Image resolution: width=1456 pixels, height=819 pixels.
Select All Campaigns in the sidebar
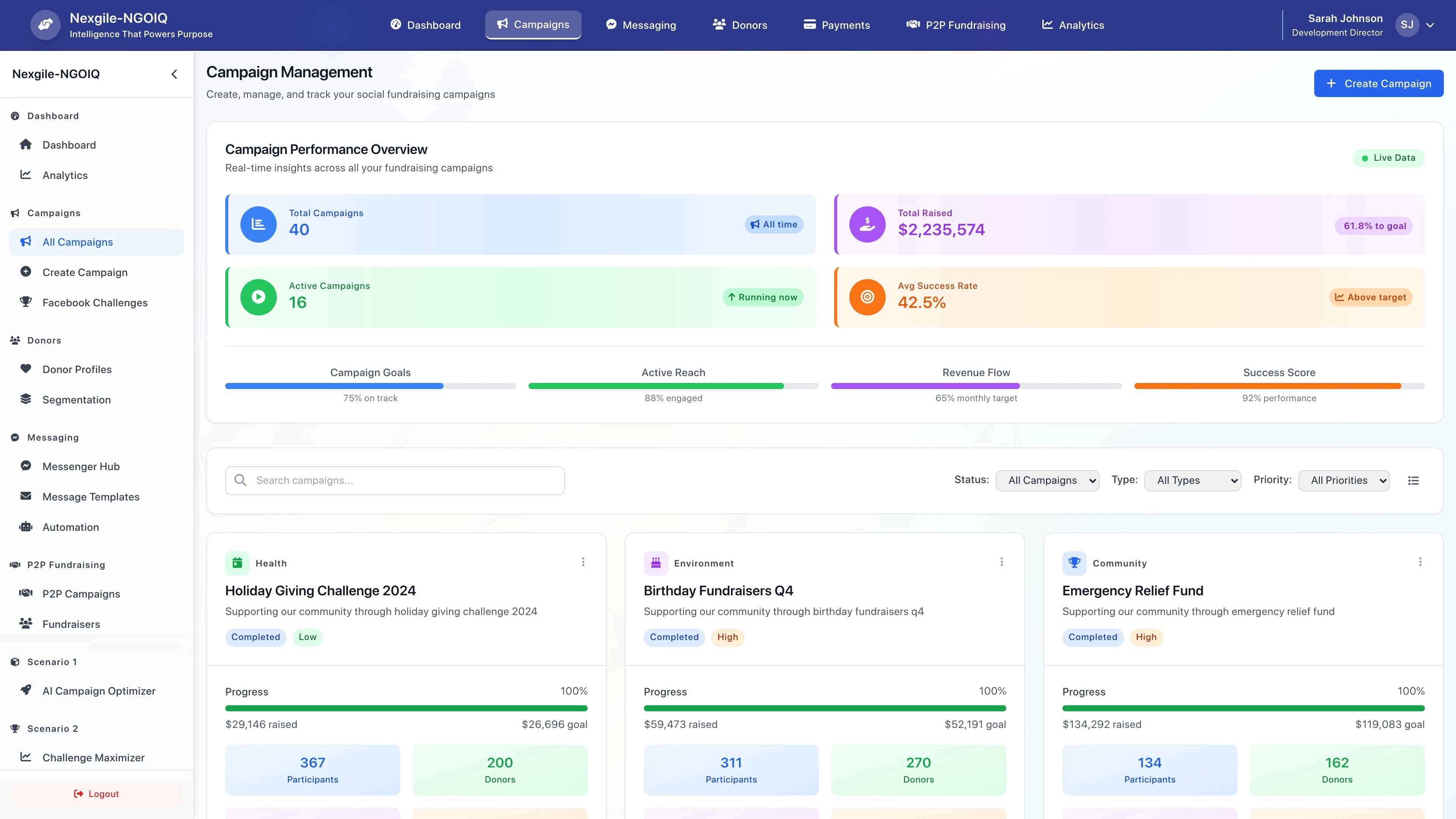pyautogui.click(x=77, y=242)
